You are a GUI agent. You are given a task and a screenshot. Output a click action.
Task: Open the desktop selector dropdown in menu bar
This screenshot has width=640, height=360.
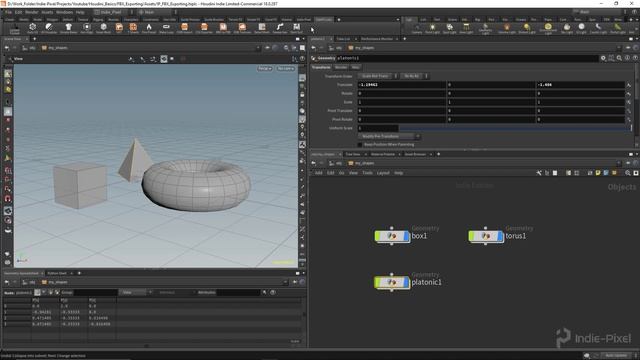pos(113,12)
